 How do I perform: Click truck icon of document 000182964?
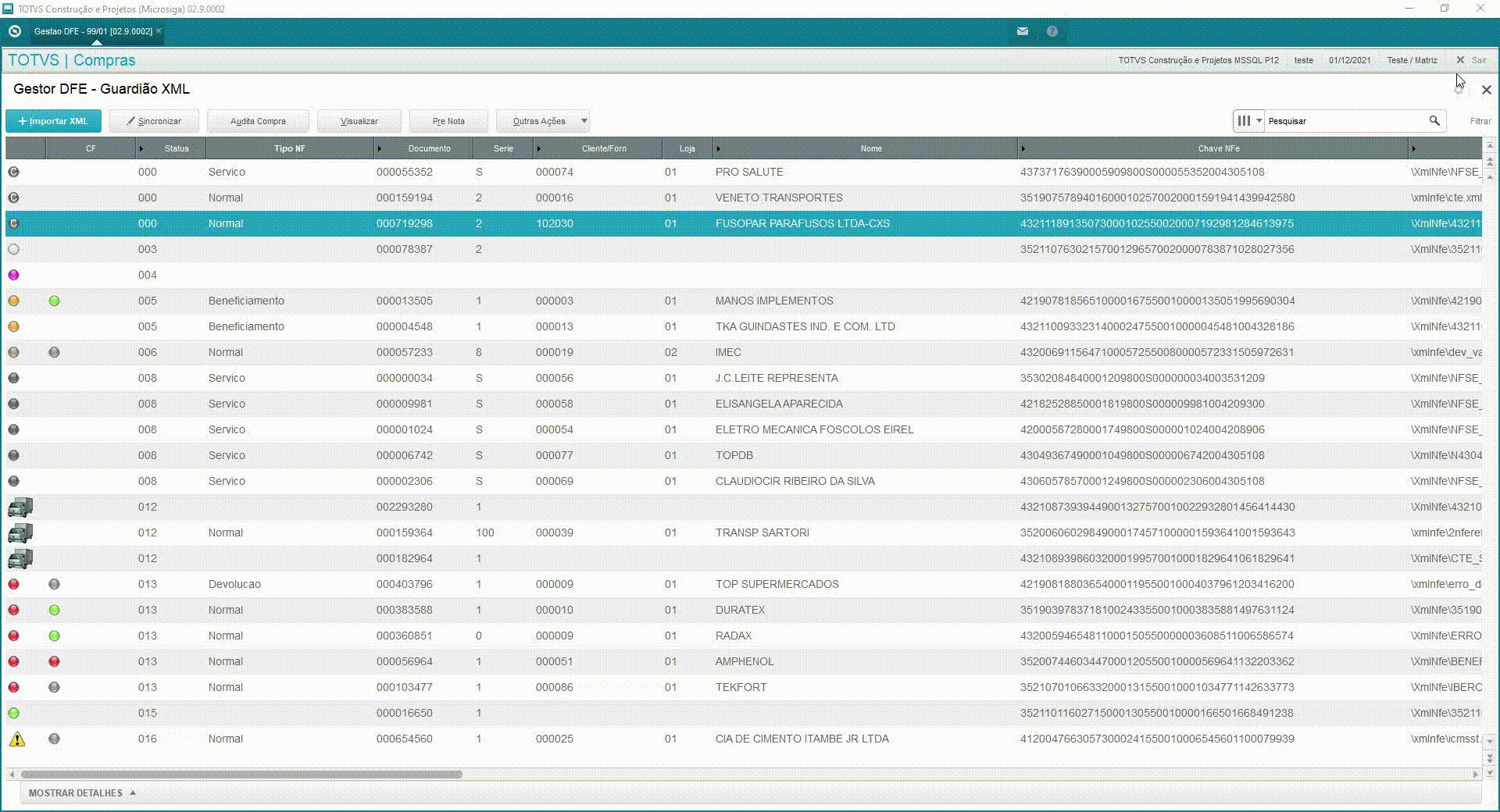coord(20,558)
